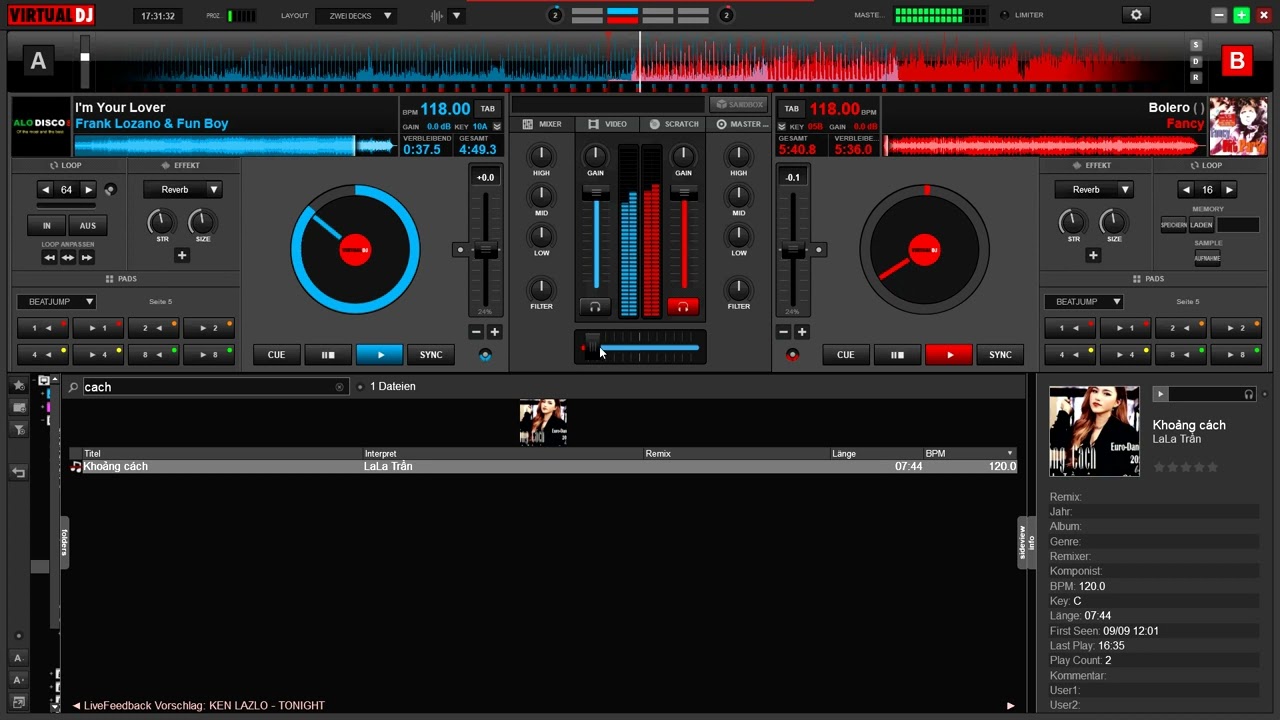The image size is (1280, 720).
Task: Toggle the Sandbox button
Action: (738, 104)
